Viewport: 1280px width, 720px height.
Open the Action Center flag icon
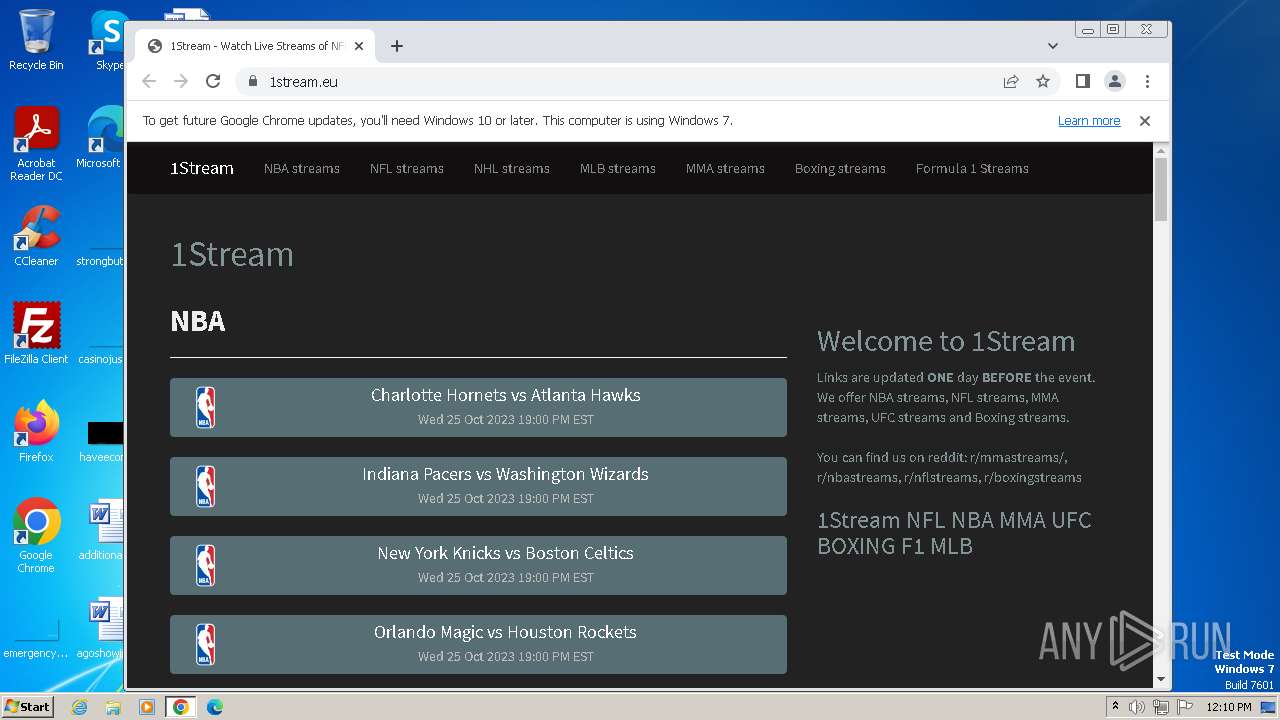pos(1185,707)
